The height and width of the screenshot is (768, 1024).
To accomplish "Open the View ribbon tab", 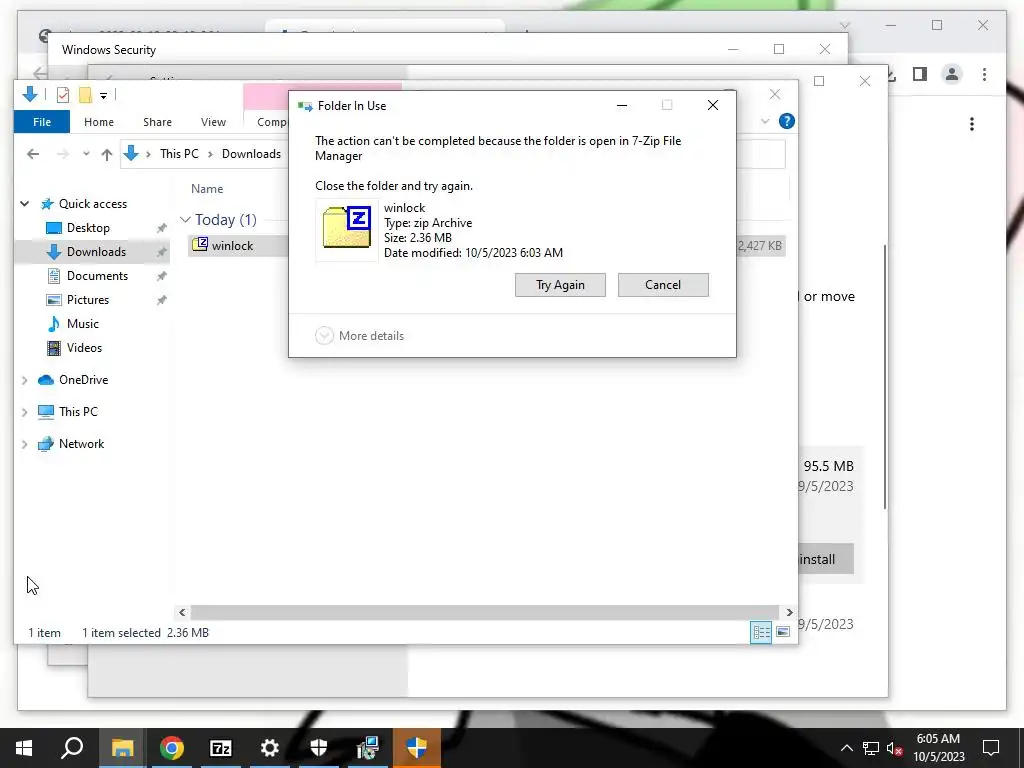I will (x=213, y=122).
